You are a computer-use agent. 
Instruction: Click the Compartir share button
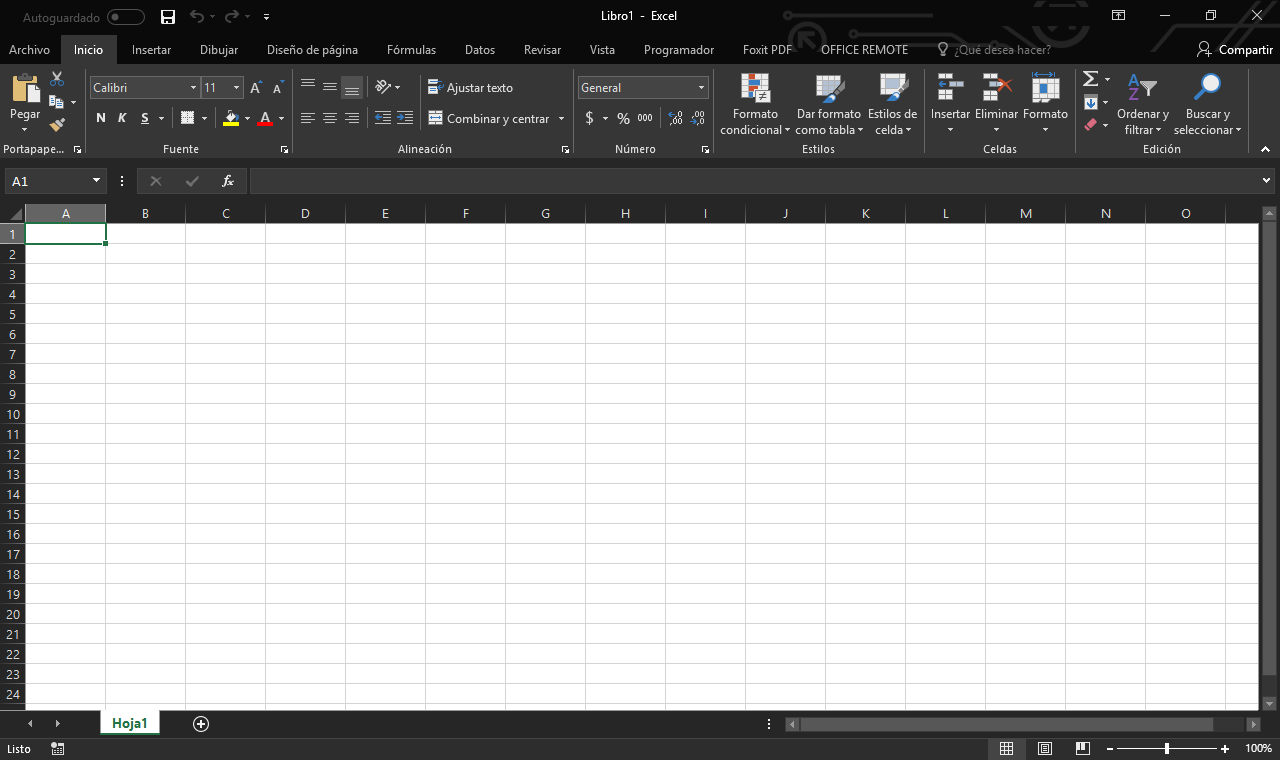(x=1235, y=50)
